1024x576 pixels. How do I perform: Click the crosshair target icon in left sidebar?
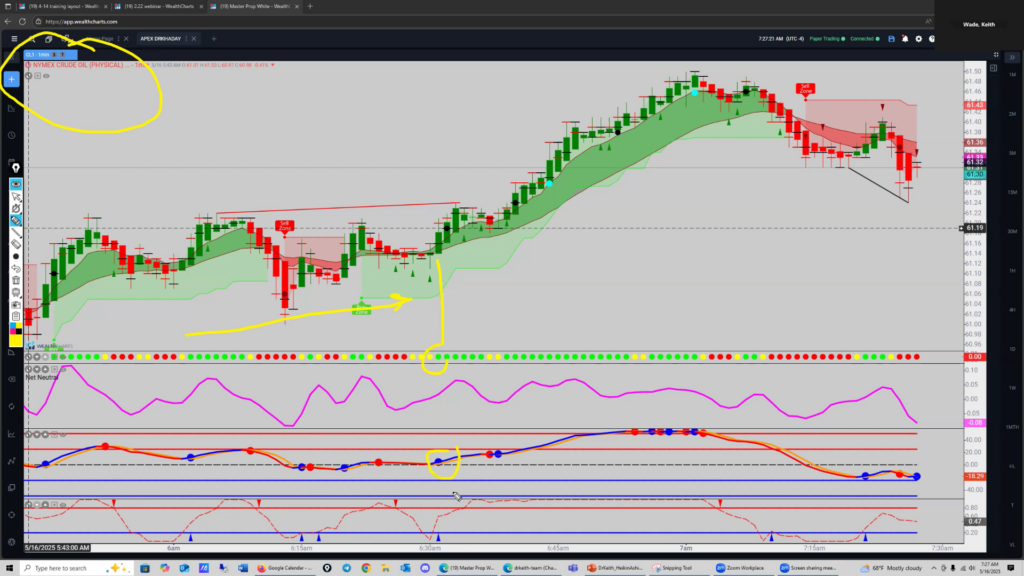pyautogui.click(x=12, y=515)
